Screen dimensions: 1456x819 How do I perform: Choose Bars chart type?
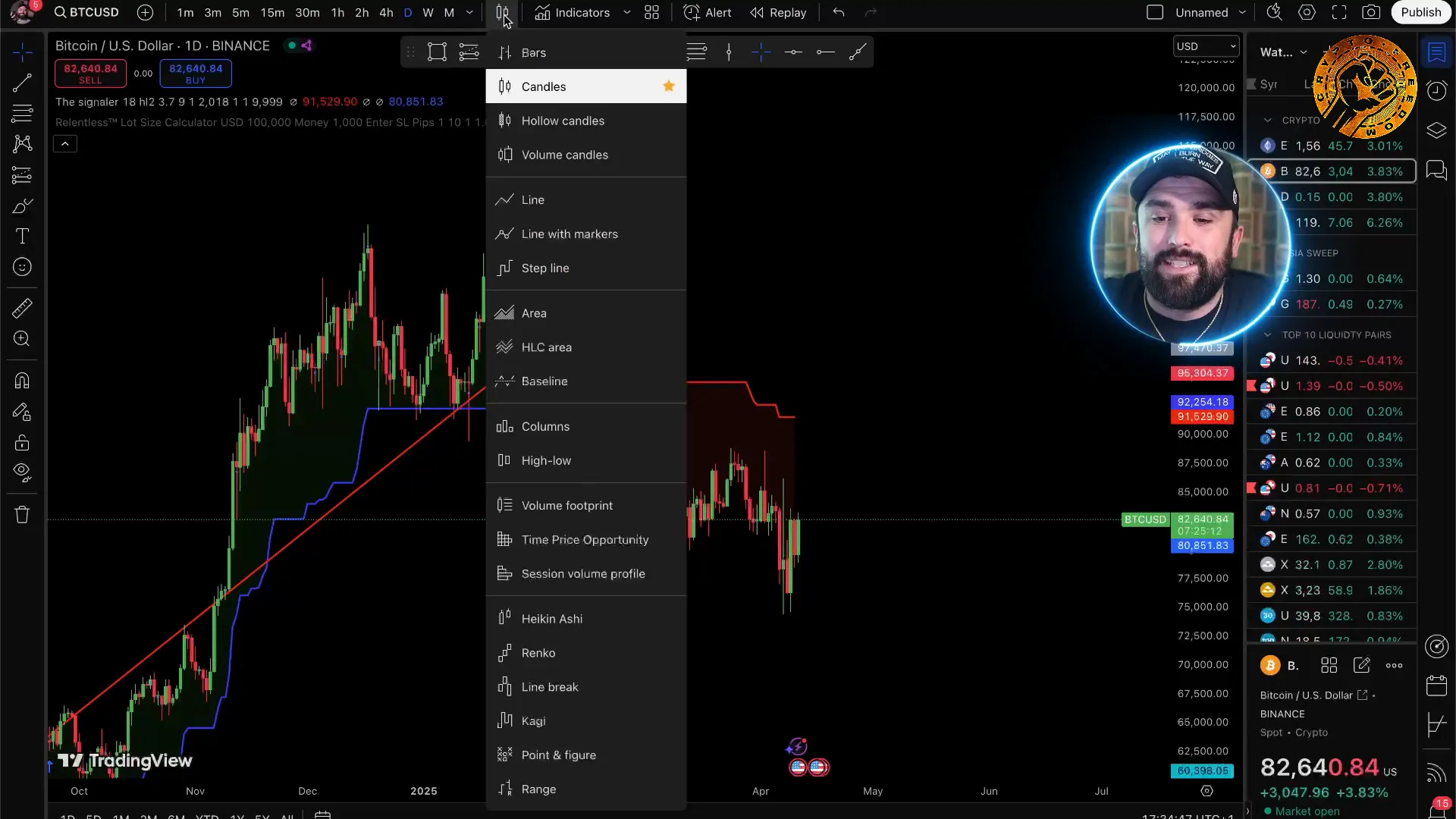point(585,52)
